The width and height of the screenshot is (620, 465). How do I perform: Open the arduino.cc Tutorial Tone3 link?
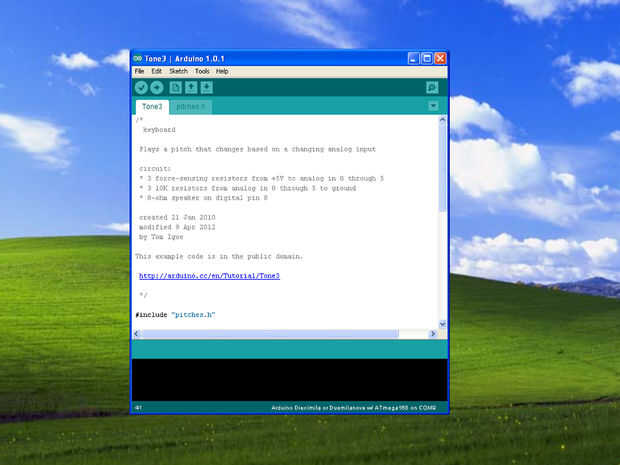pos(209,276)
